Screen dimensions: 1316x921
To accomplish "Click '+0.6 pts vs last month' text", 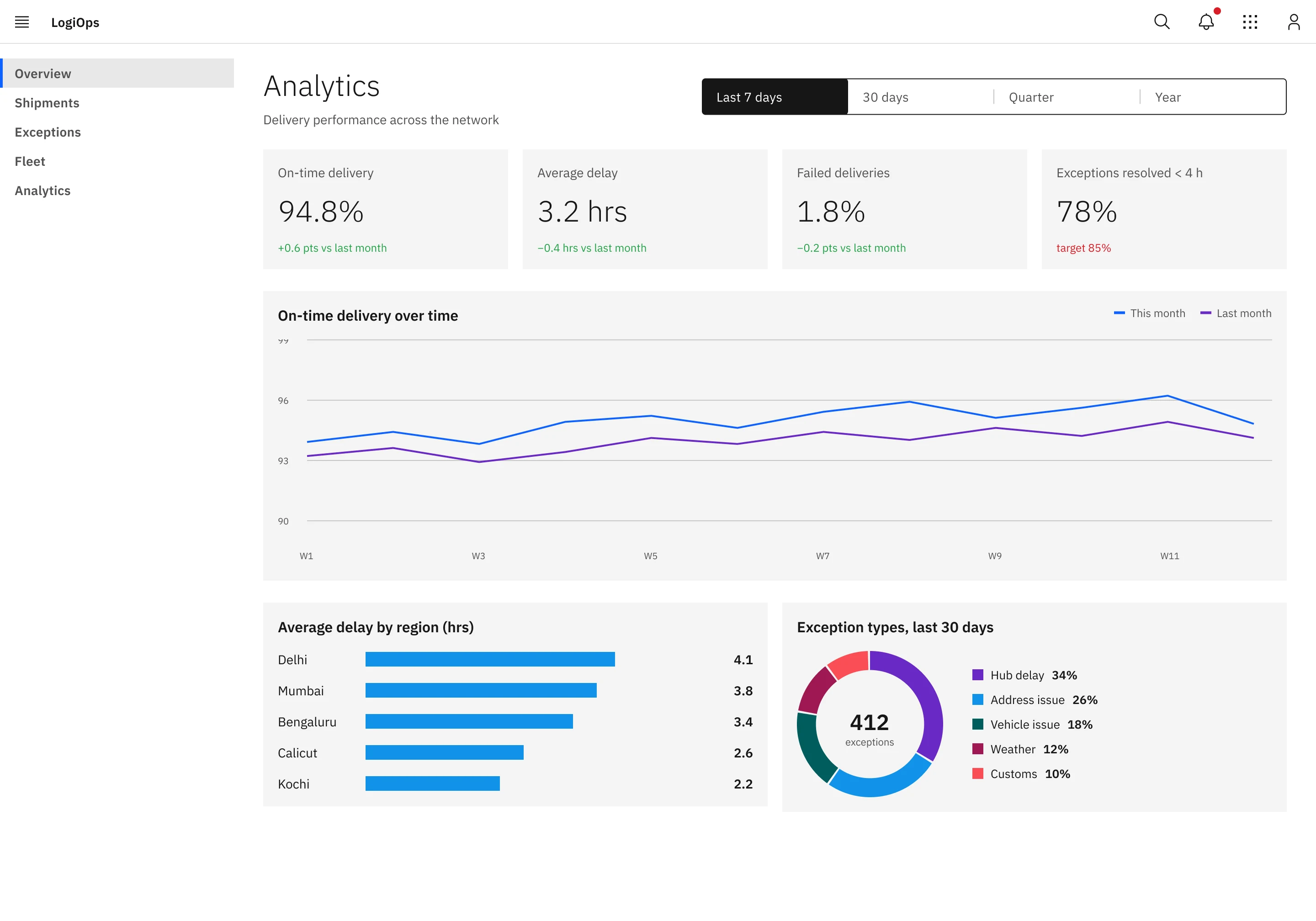I will (333, 248).
